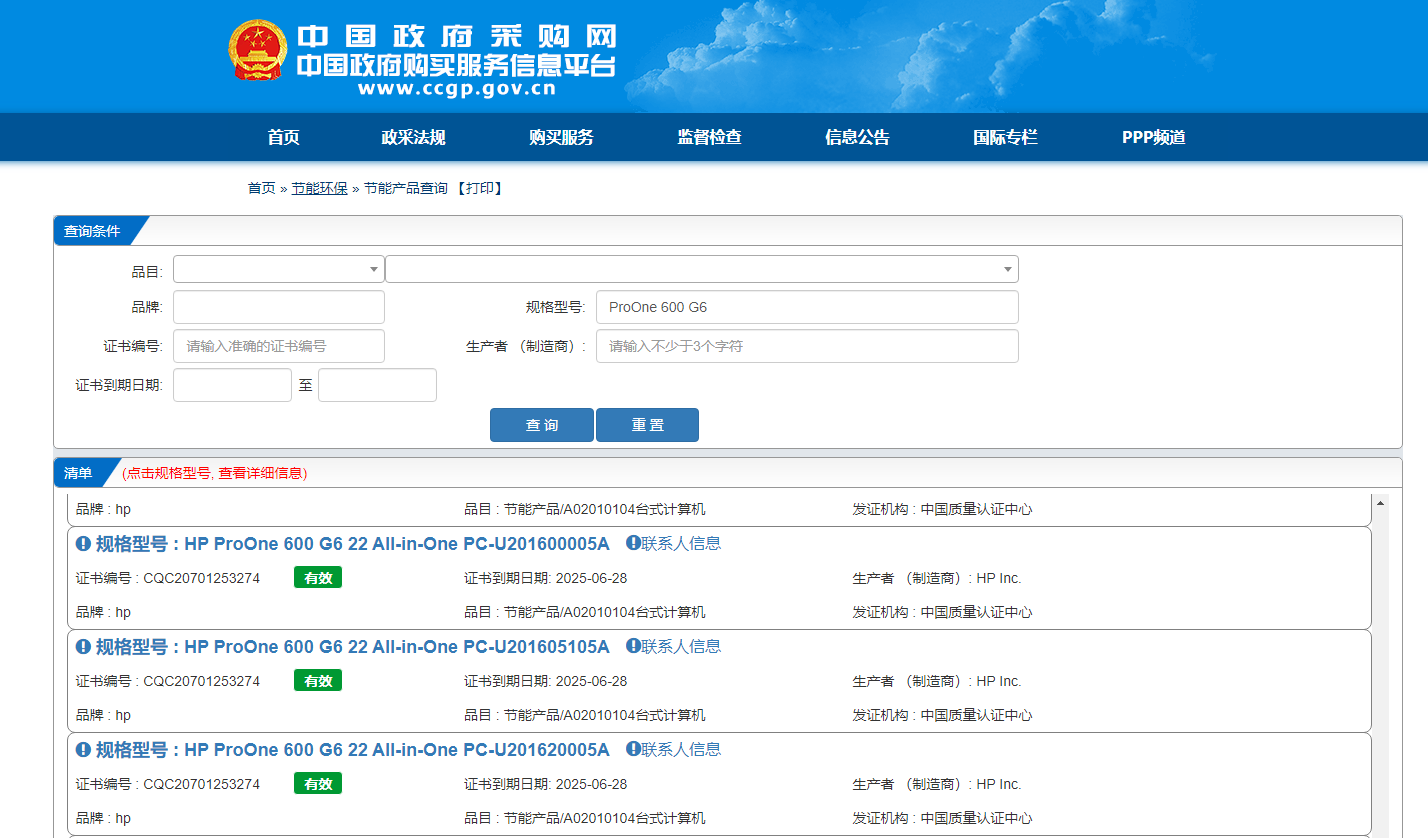
Task: Click contact info icon in PC-U201620005A row
Action: pos(633,749)
